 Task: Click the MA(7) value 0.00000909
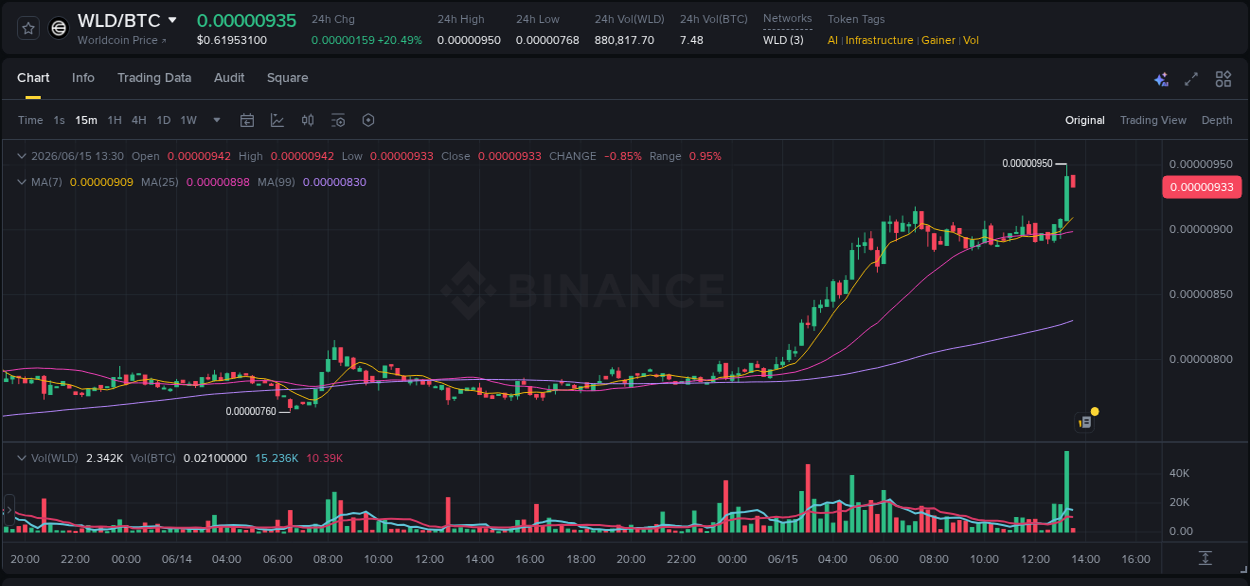pos(101,182)
